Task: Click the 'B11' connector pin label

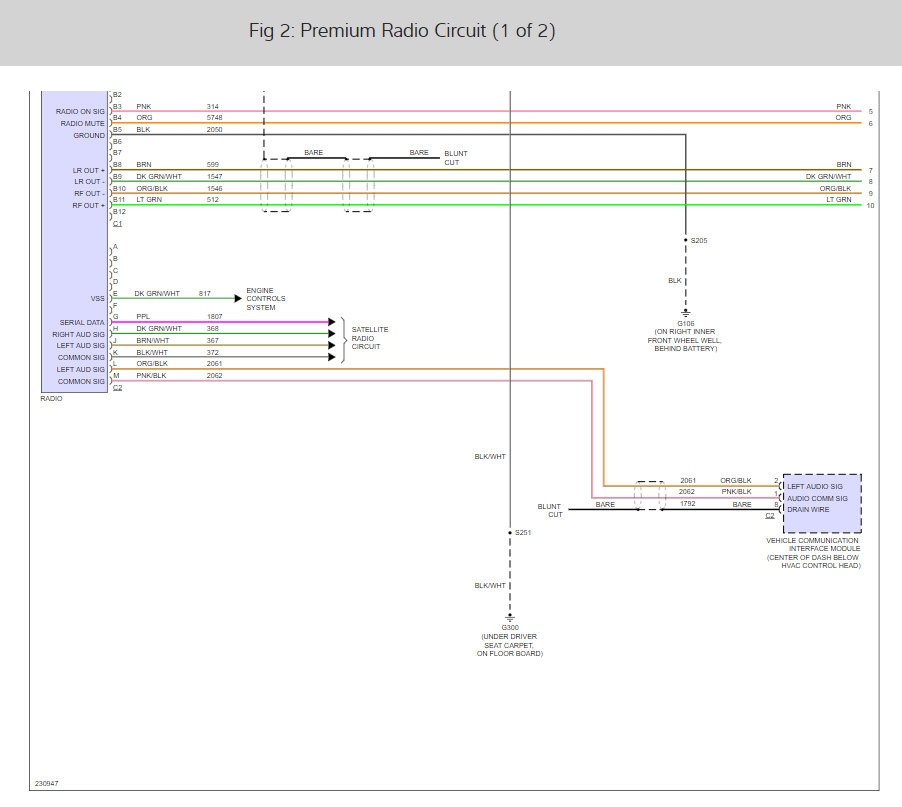Action: pos(119,200)
